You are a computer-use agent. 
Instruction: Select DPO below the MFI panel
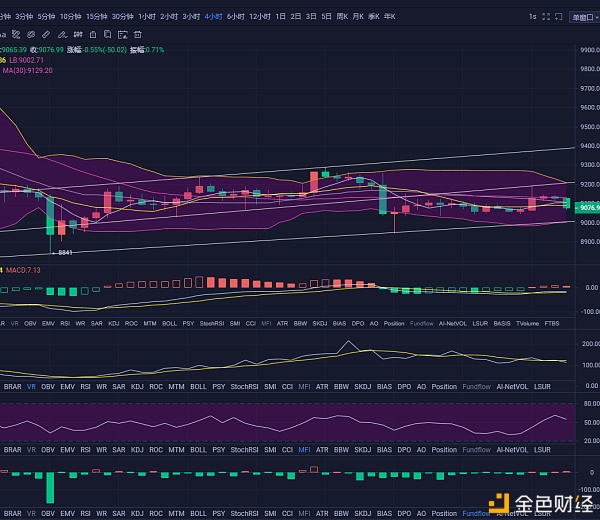click(x=404, y=450)
